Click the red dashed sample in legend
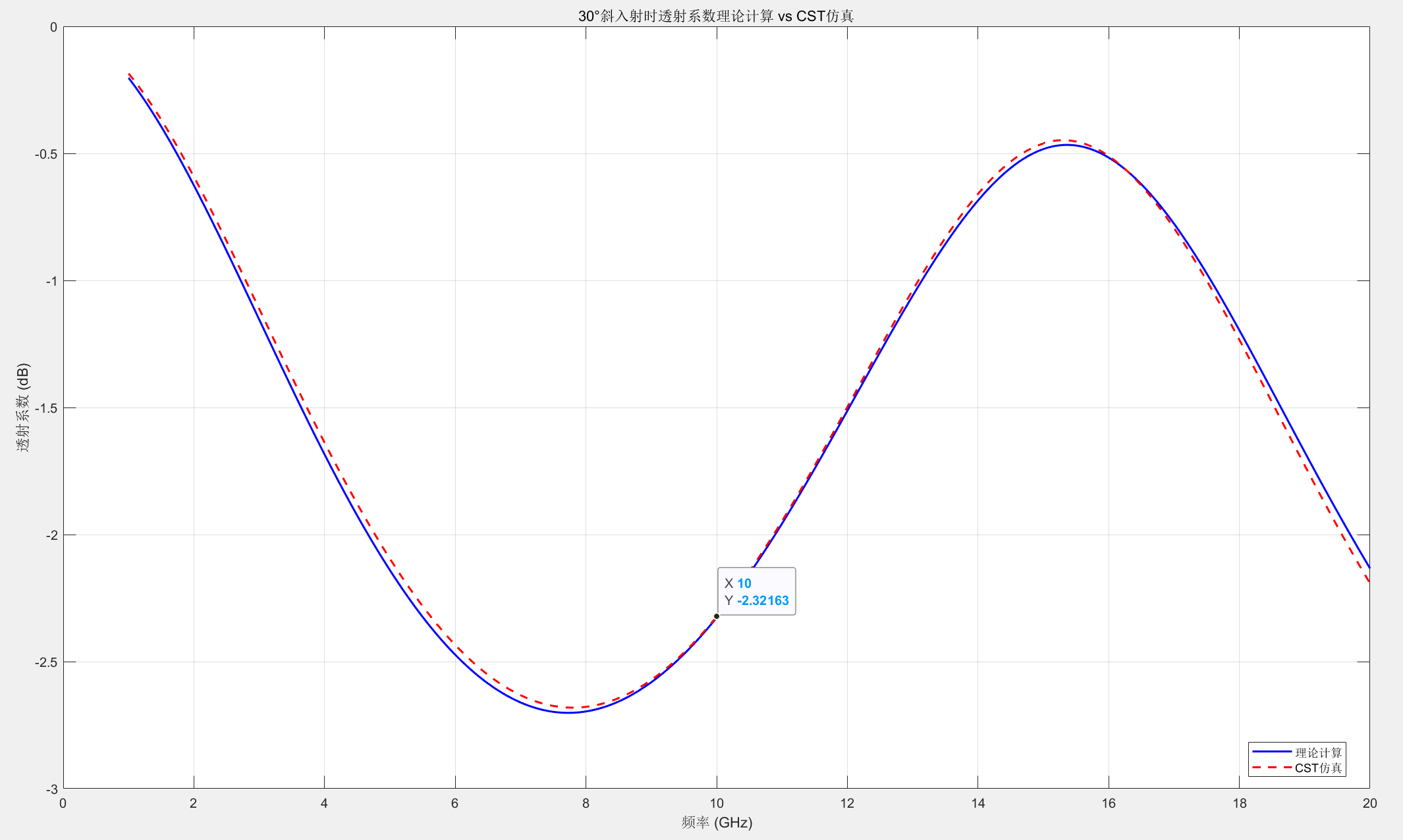 coord(1271,768)
